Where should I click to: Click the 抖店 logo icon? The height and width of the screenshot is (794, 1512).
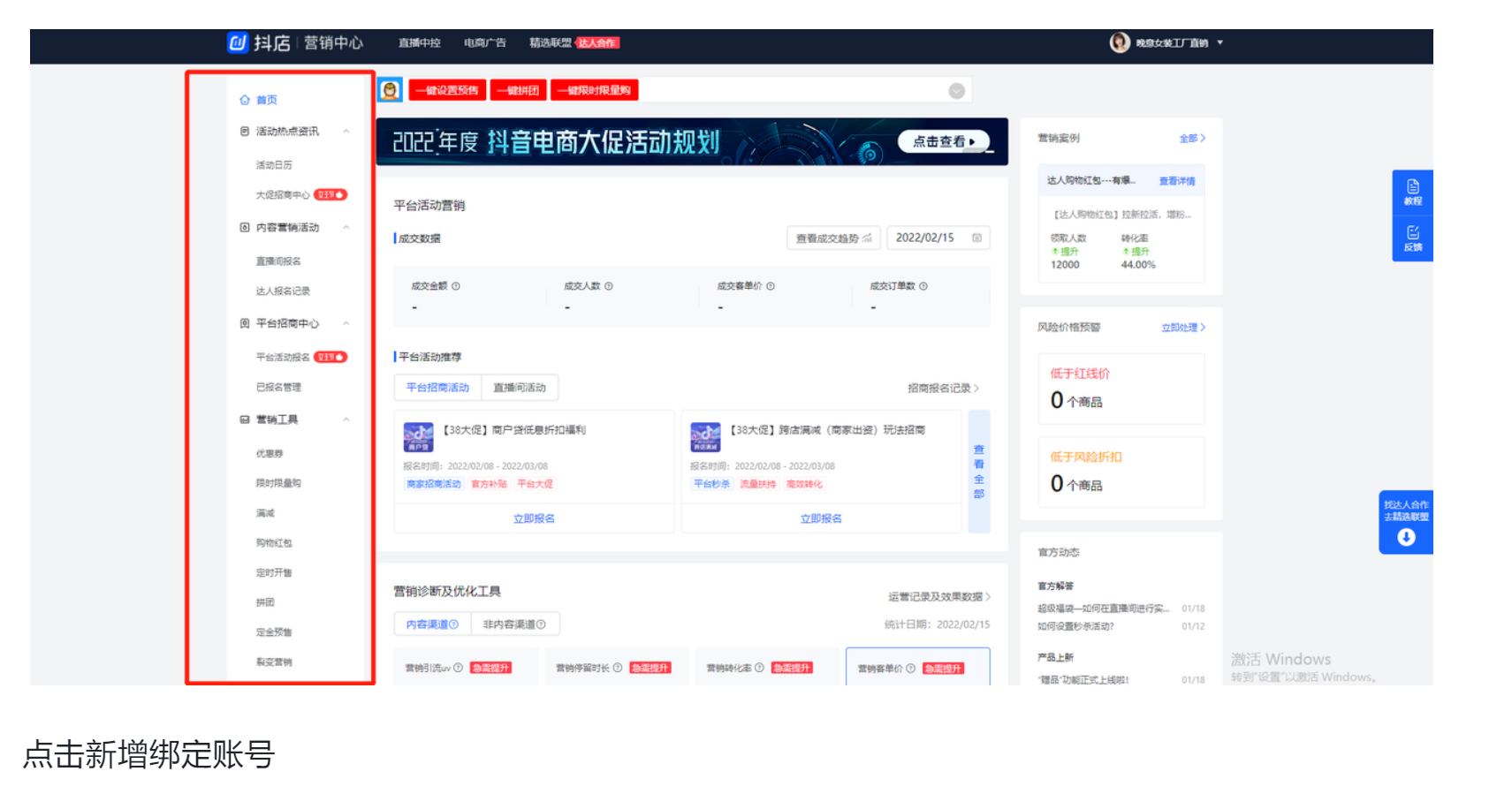238,42
